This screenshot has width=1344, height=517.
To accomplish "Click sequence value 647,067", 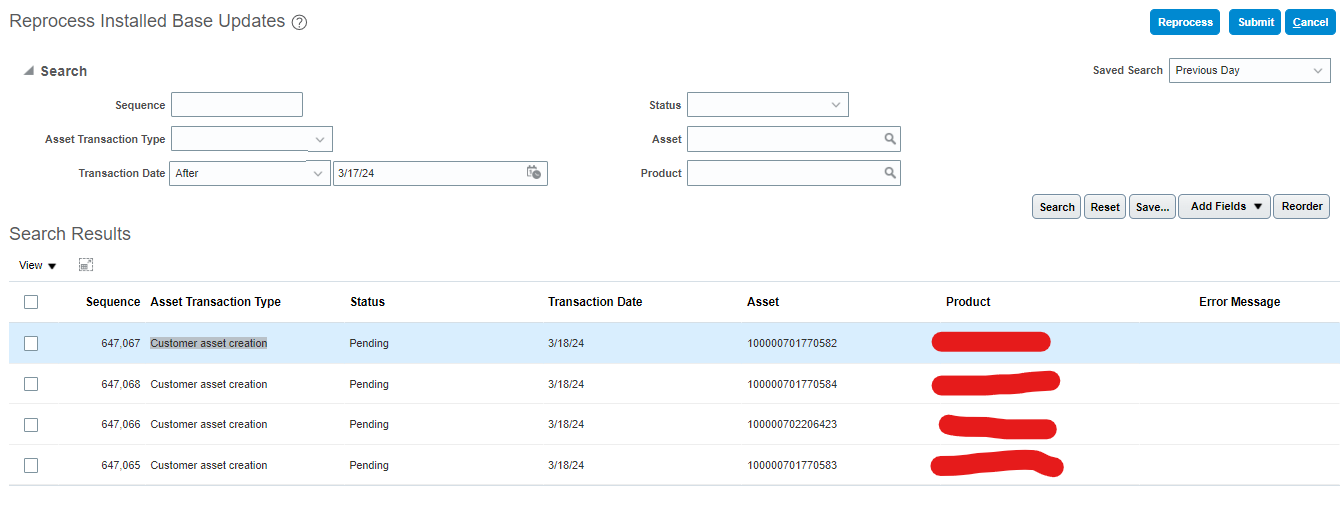I will coord(121,343).
